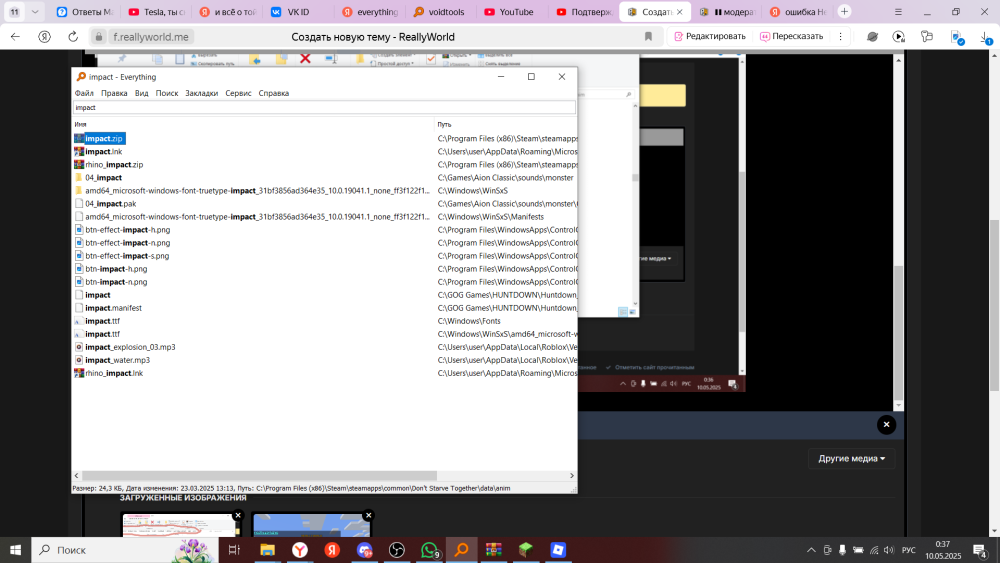Open the Правка menu in Everything
Viewport: 1000px width, 563px height.
click(x=114, y=93)
